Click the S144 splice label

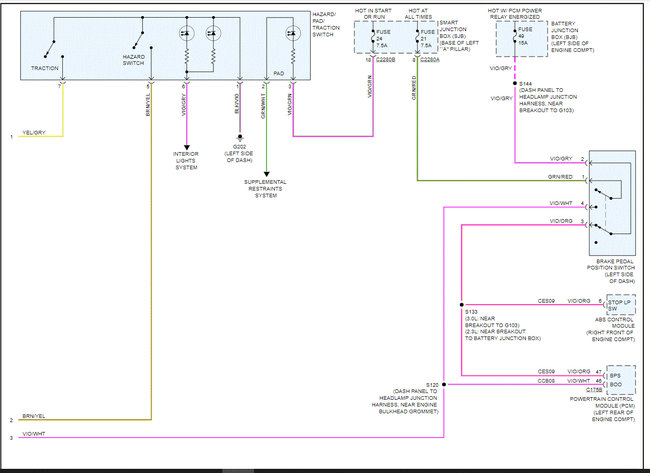(x=525, y=84)
